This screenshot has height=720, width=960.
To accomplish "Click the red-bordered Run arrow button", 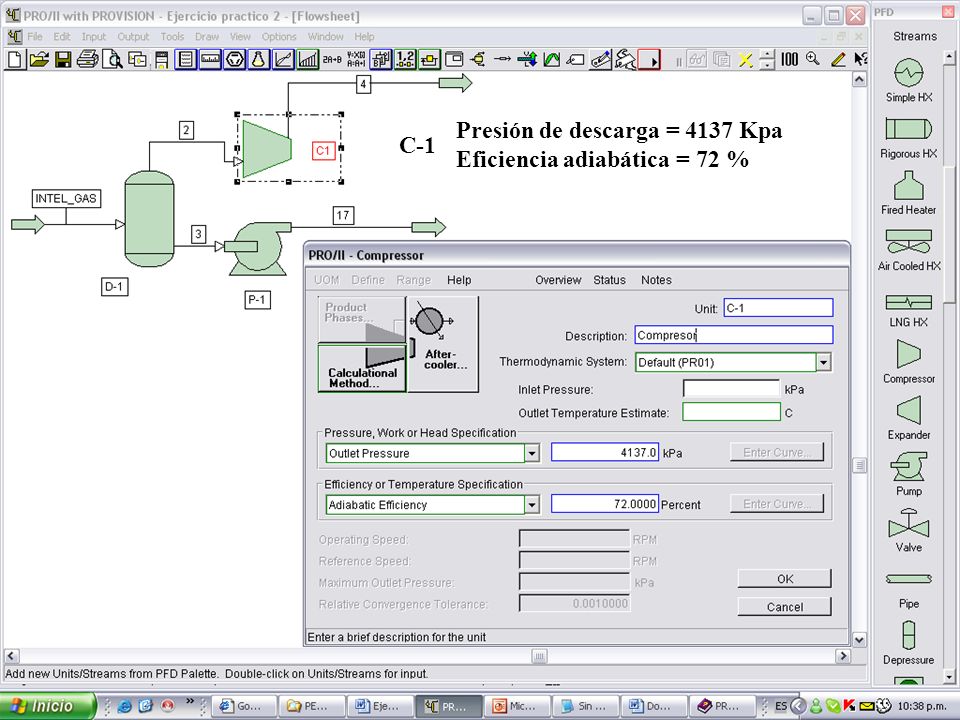I will 649,59.
